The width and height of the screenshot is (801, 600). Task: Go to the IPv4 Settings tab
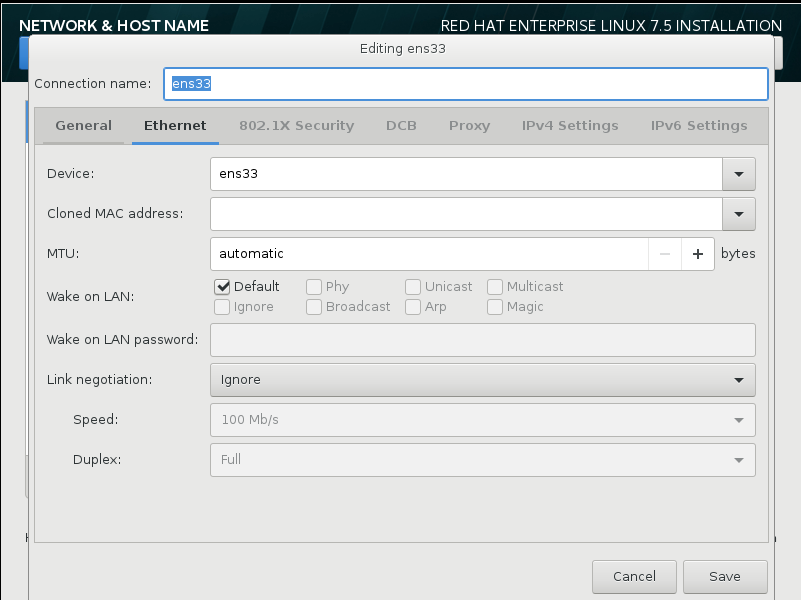tap(570, 126)
